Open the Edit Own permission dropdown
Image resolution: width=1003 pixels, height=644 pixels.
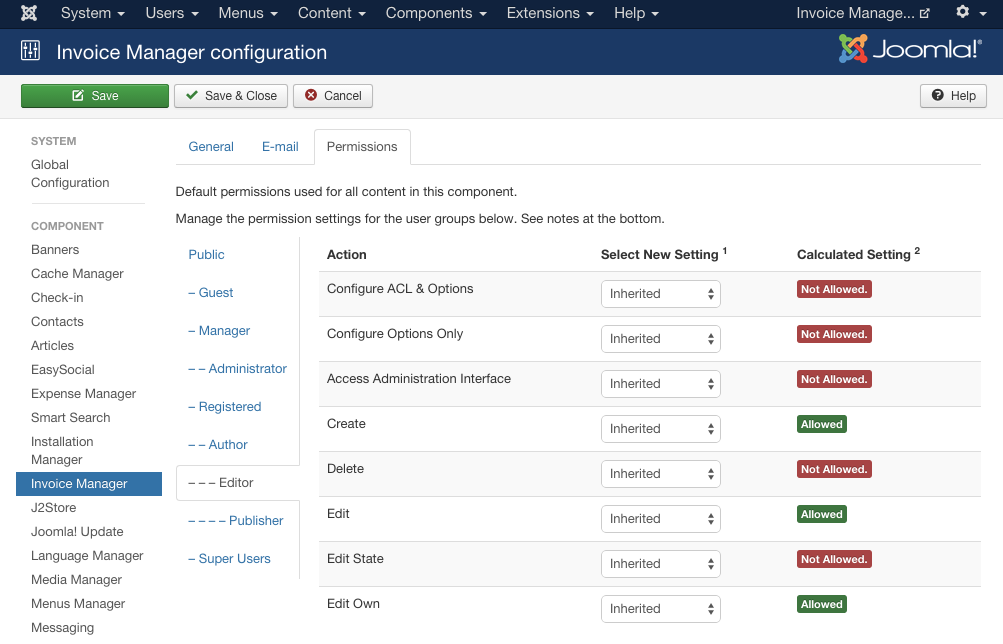(x=661, y=609)
